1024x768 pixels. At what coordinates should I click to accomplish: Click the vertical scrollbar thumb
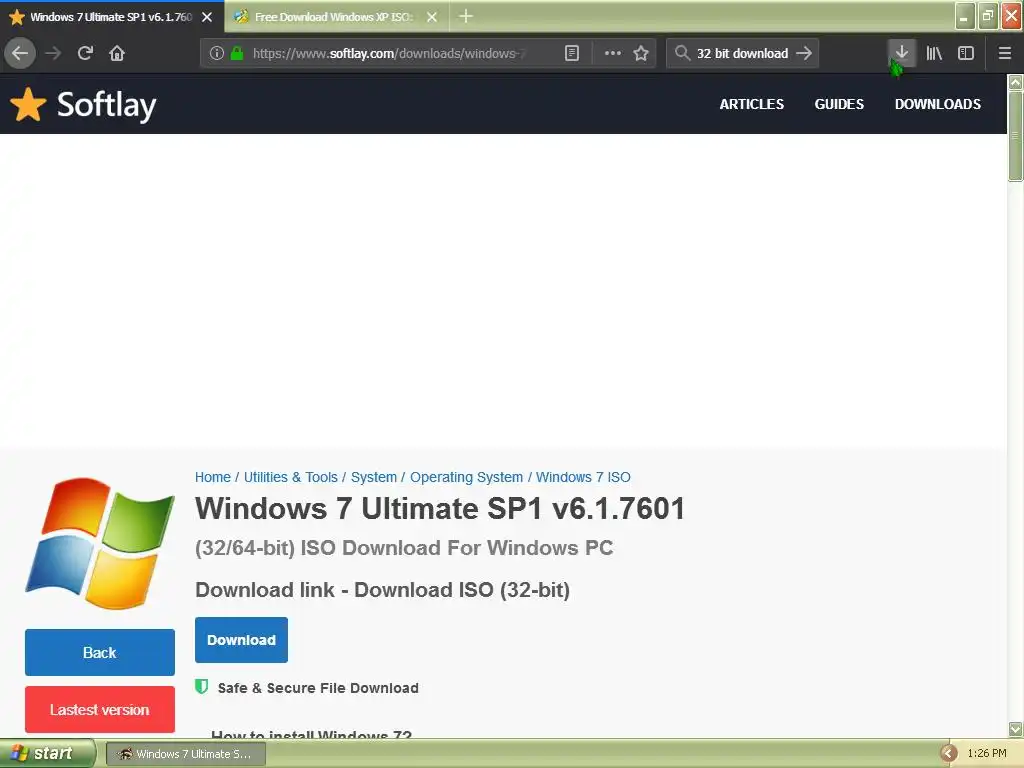click(1016, 136)
